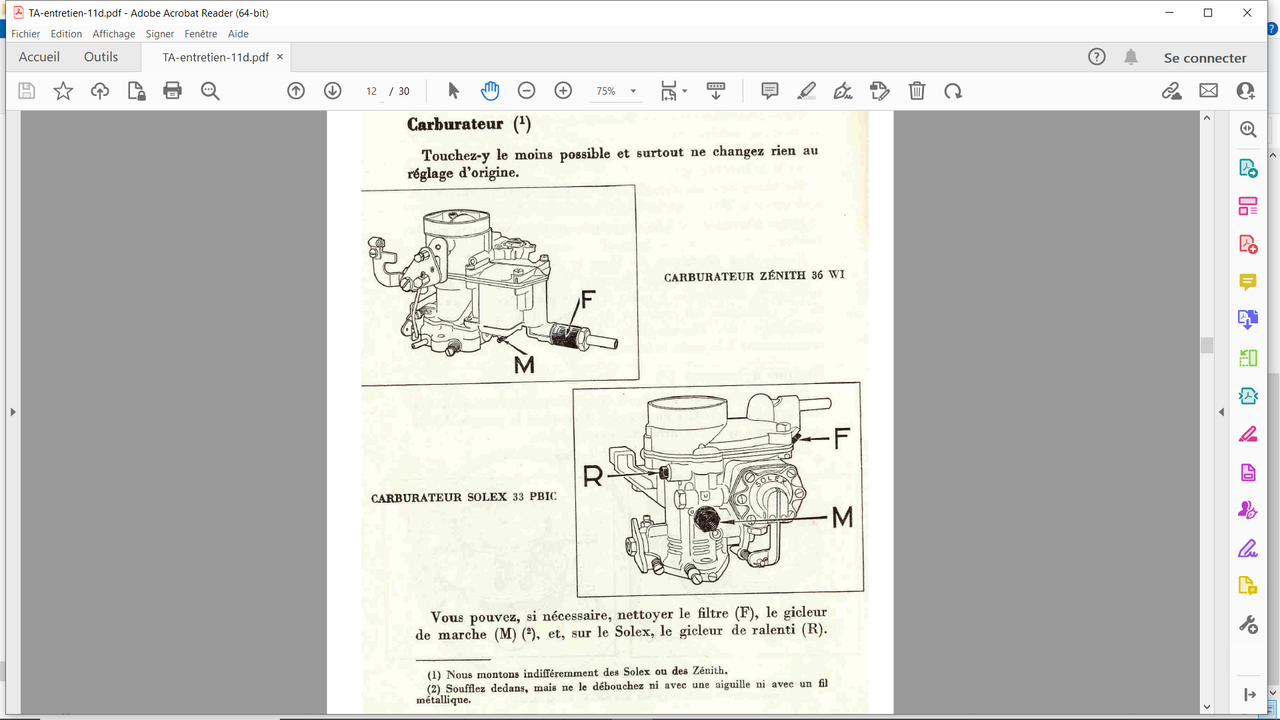
Task: Zoom out with the minus button
Action: (527, 91)
